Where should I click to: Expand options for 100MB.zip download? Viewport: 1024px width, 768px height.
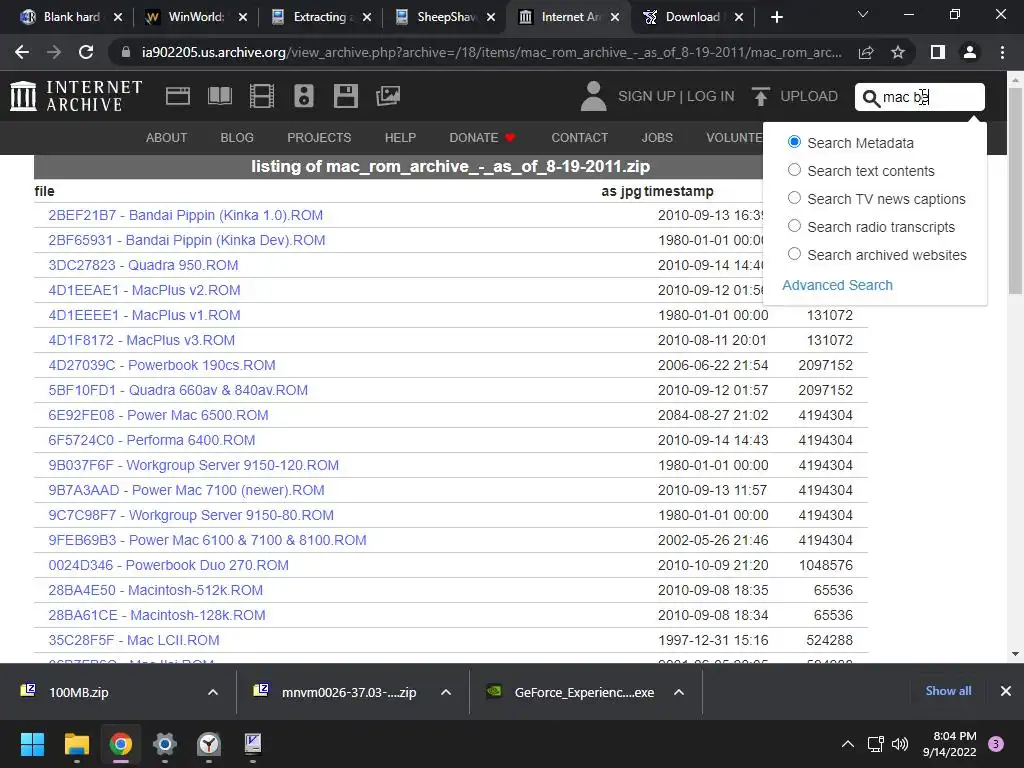(x=213, y=692)
